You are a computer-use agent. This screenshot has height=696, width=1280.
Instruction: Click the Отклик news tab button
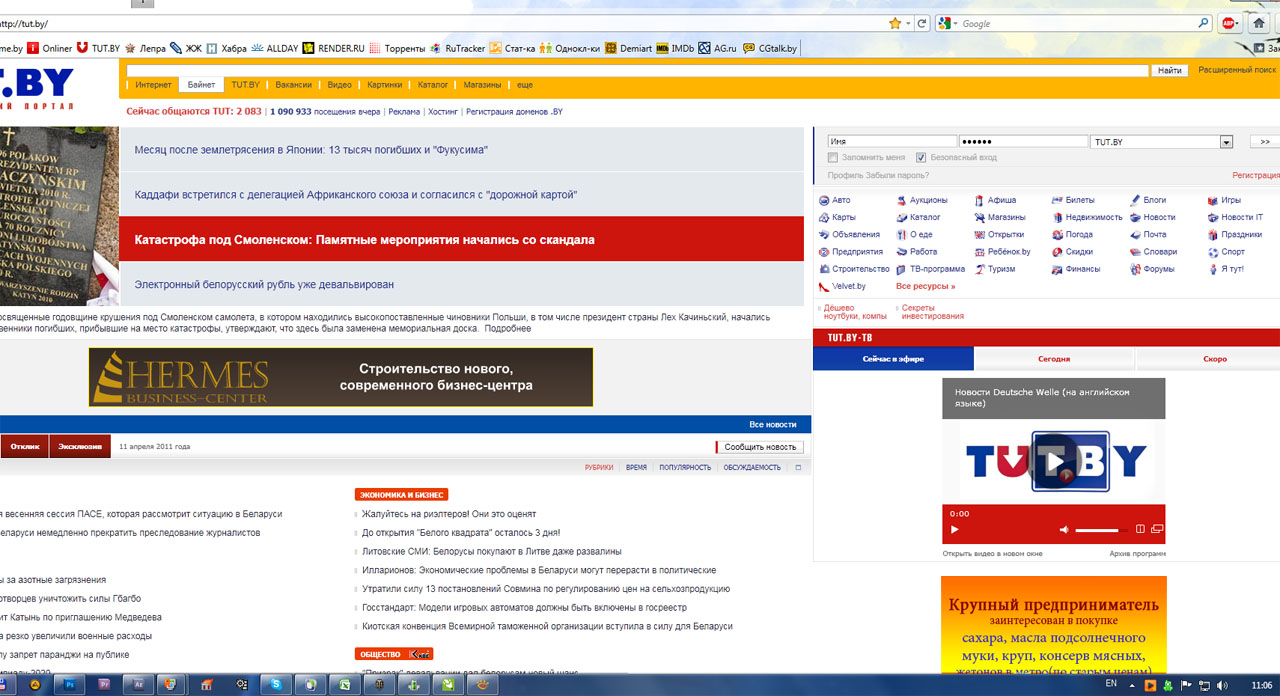(x=24, y=447)
